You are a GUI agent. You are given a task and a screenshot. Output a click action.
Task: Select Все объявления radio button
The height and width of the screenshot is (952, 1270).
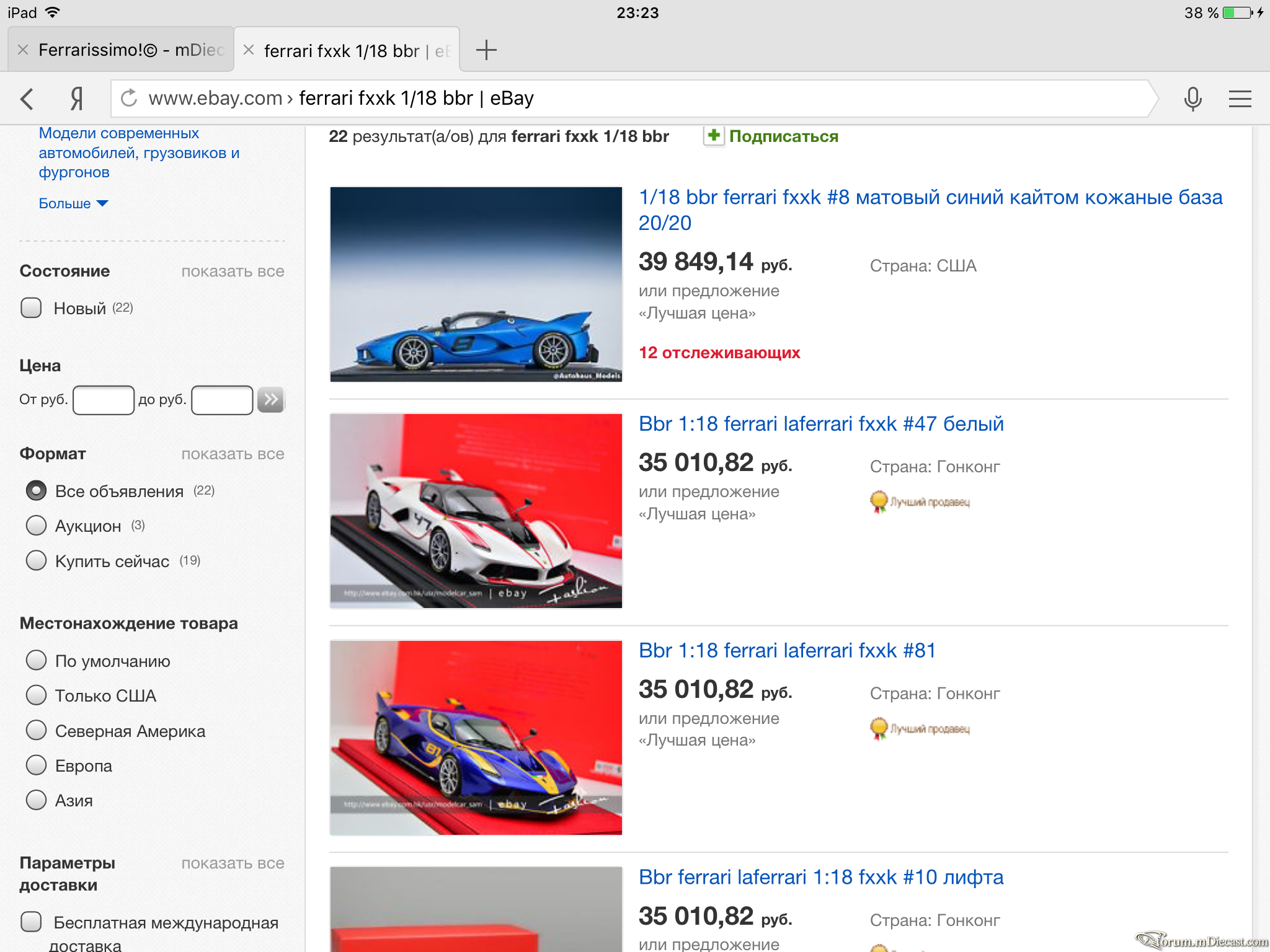click(x=37, y=491)
